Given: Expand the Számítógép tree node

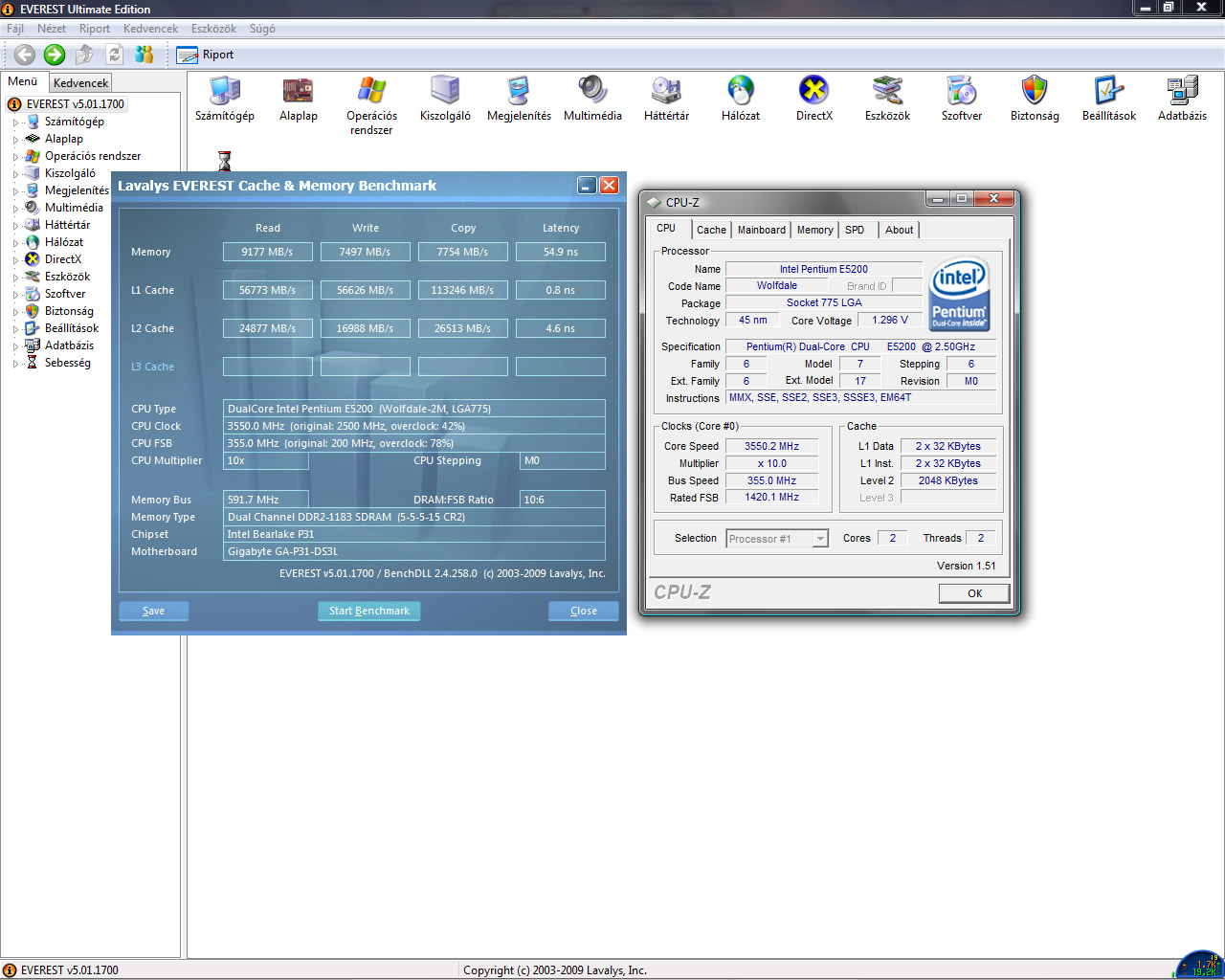Looking at the screenshot, I should tap(15, 122).
